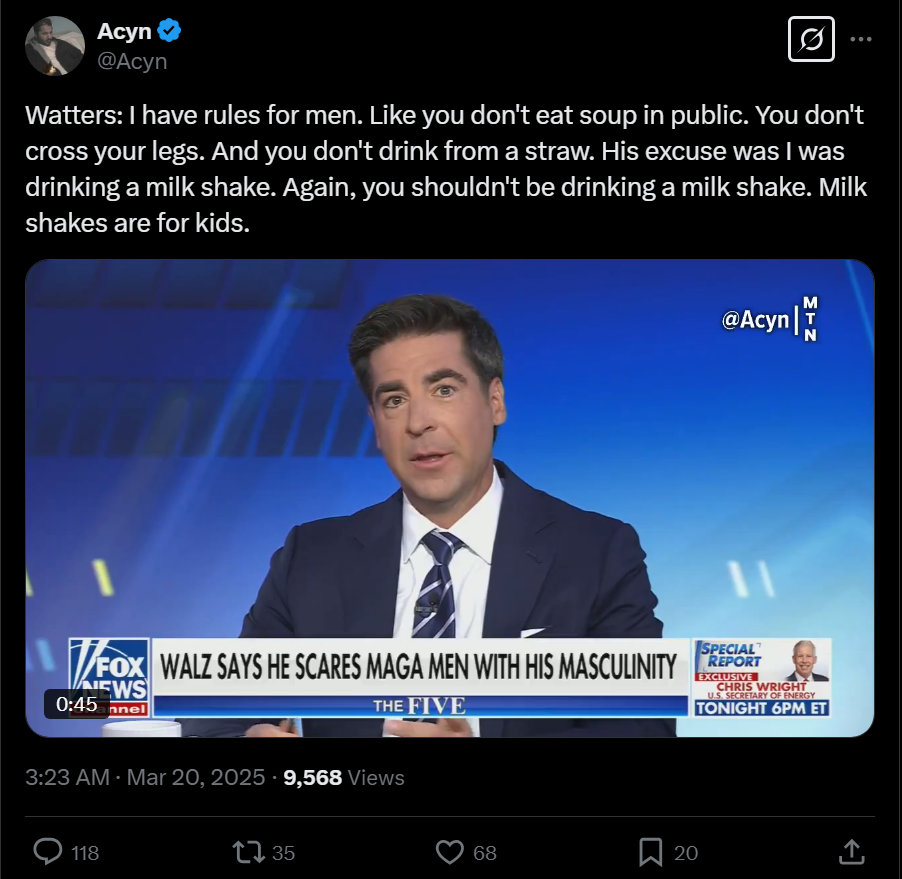
Task: Share the post via upload arrow icon
Action: pos(852,852)
